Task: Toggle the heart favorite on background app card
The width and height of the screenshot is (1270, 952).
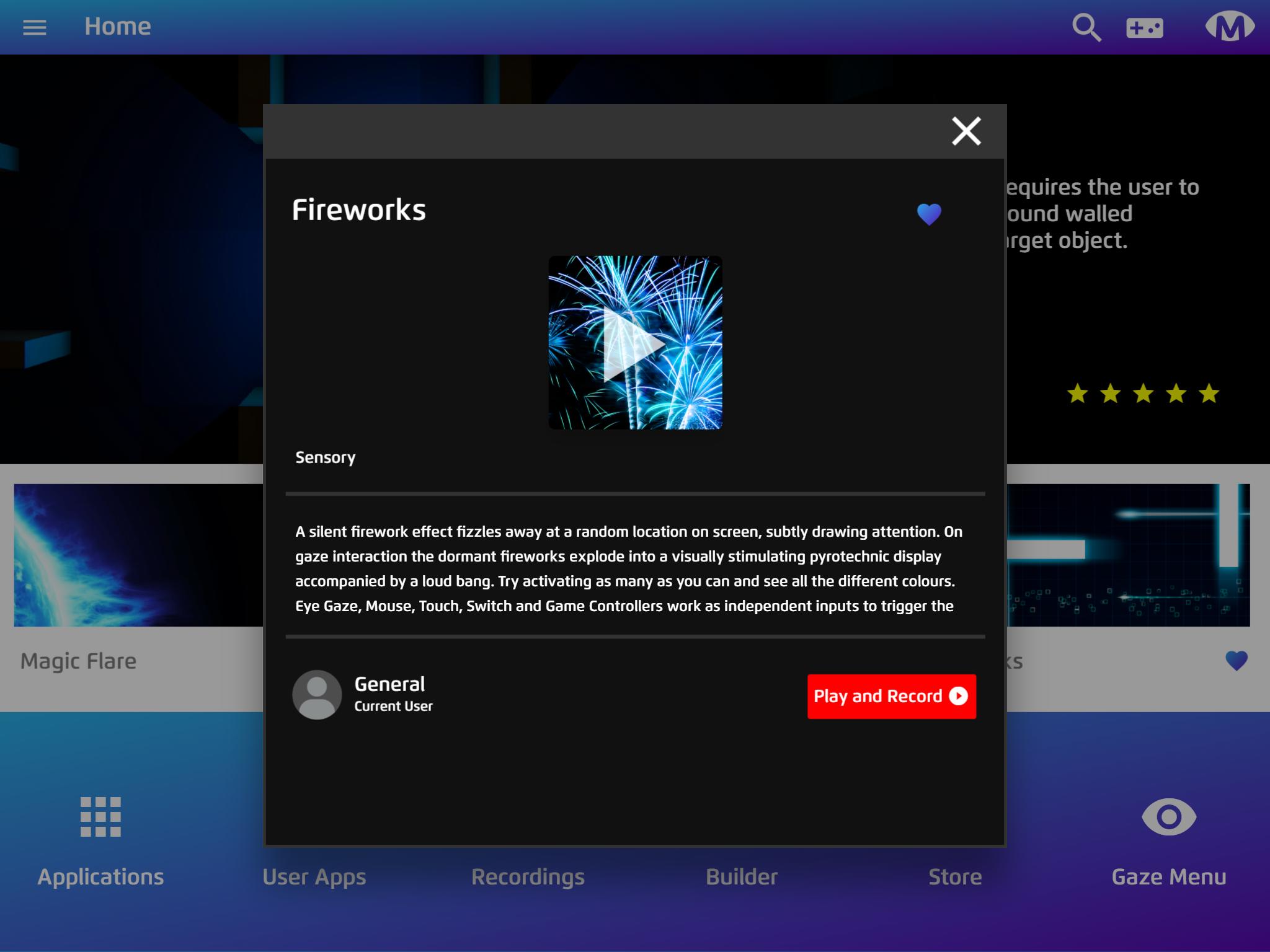Action: pyautogui.click(x=1237, y=661)
